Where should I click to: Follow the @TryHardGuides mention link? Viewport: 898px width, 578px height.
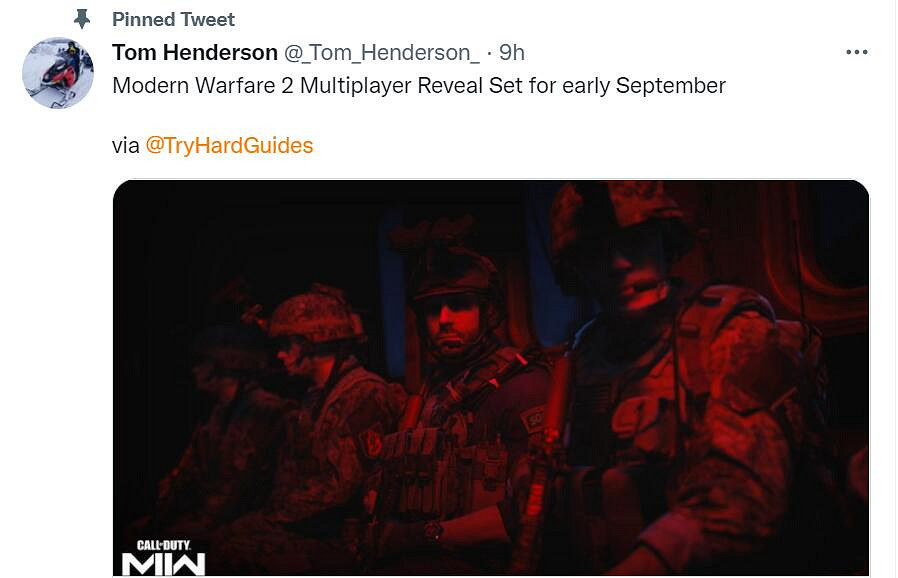tap(229, 146)
